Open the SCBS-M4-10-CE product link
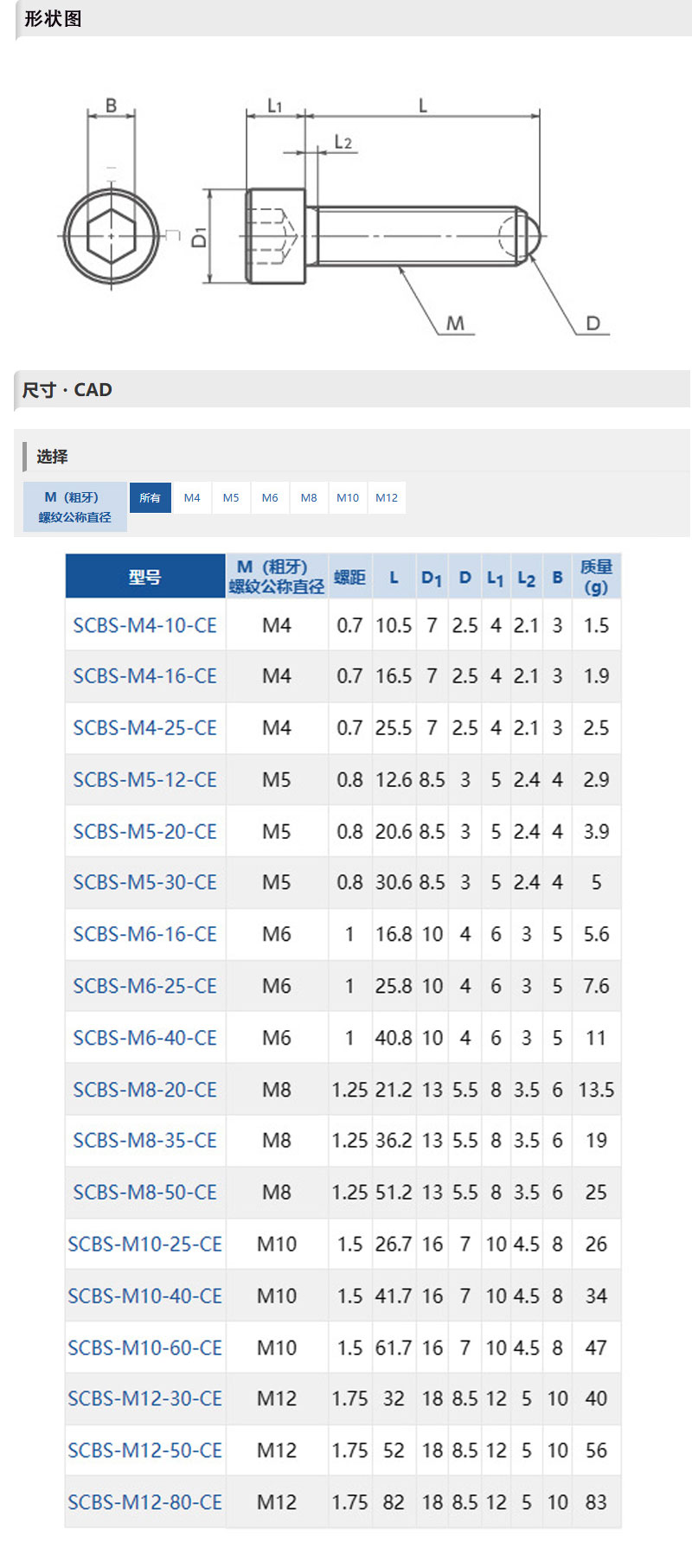The width and height of the screenshot is (692, 1568). 145,625
